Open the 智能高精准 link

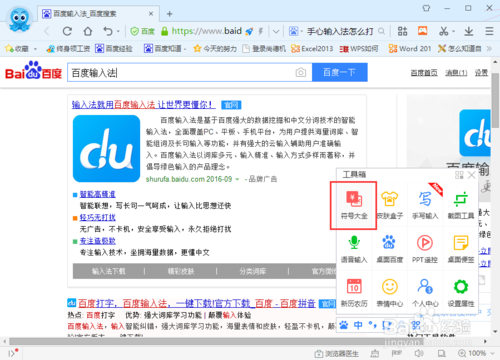[x=97, y=194]
